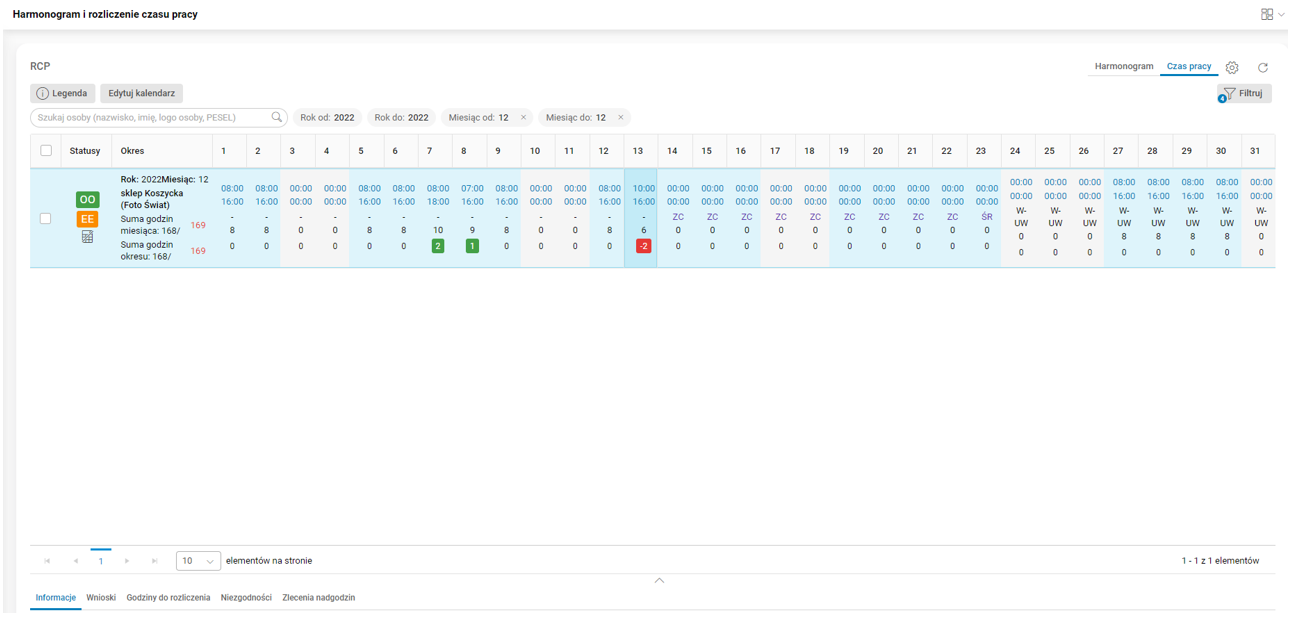Go to the previous page
Viewport: 1291px width, 622px height.
point(76,561)
